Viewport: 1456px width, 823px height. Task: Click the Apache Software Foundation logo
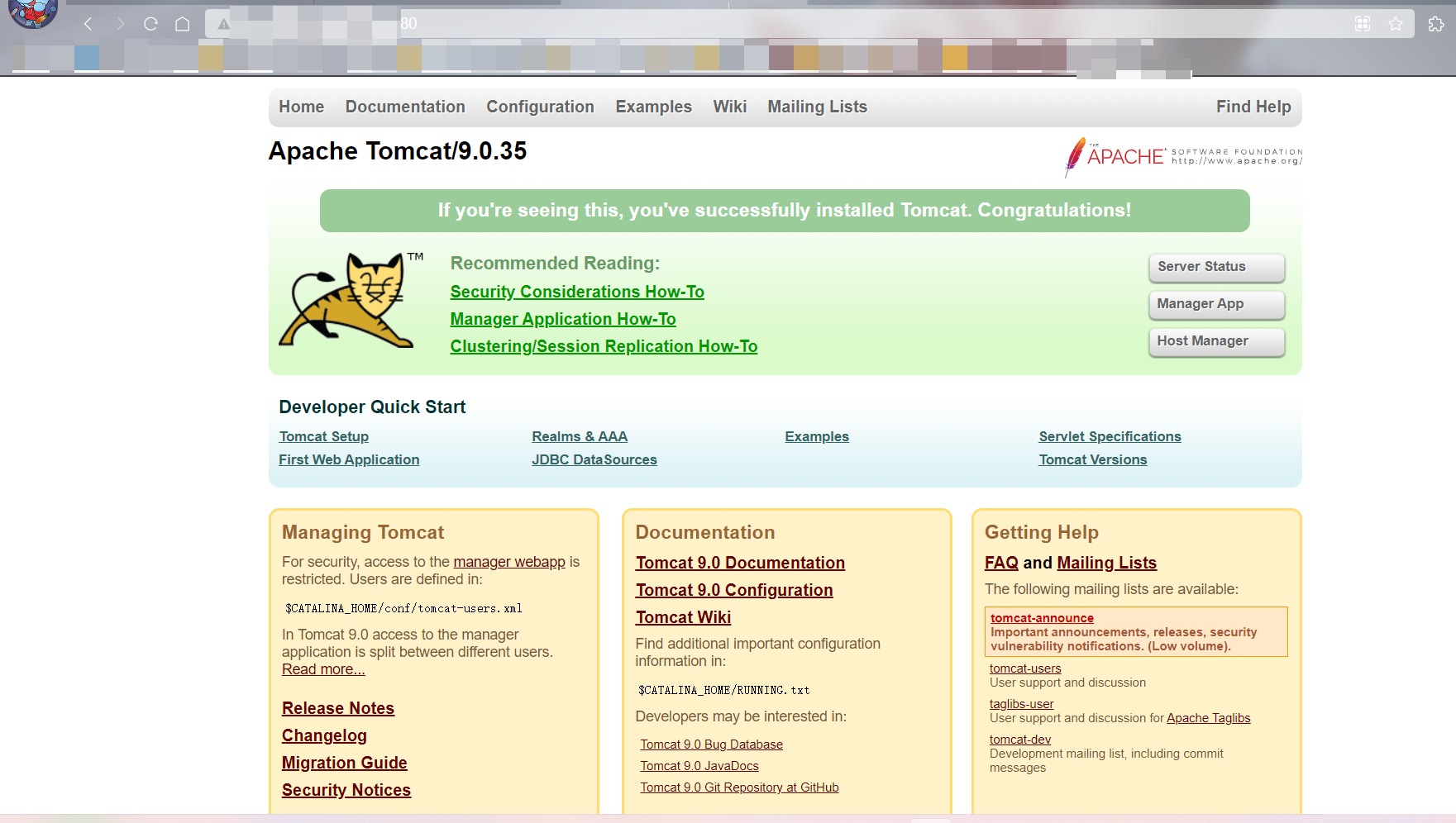1183,156
